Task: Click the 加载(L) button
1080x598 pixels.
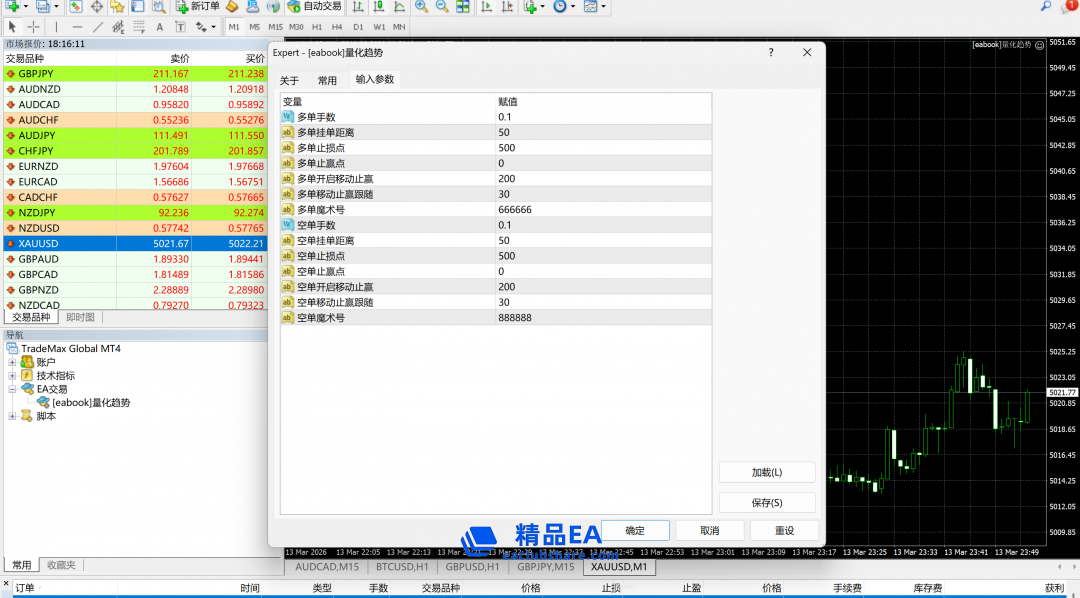Action: click(766, 473)
